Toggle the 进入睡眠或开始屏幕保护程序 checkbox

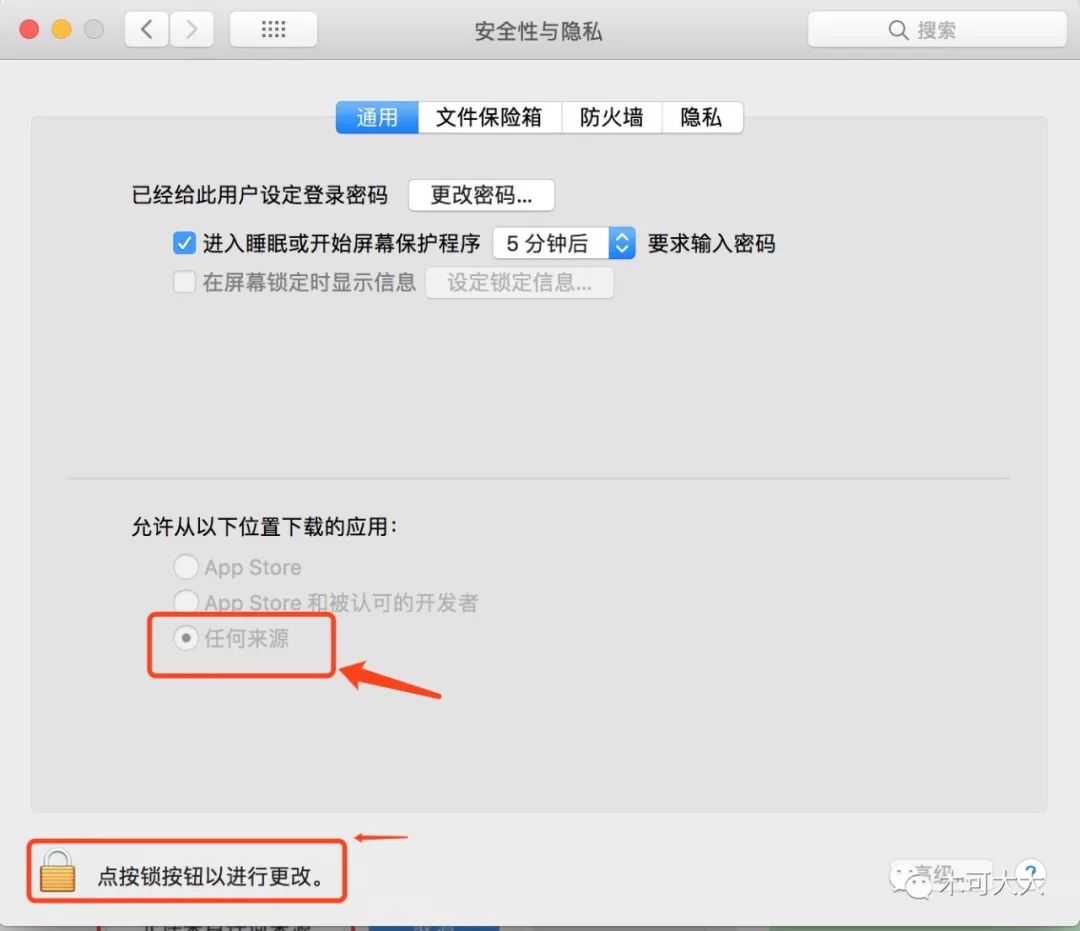coord(184,243)
